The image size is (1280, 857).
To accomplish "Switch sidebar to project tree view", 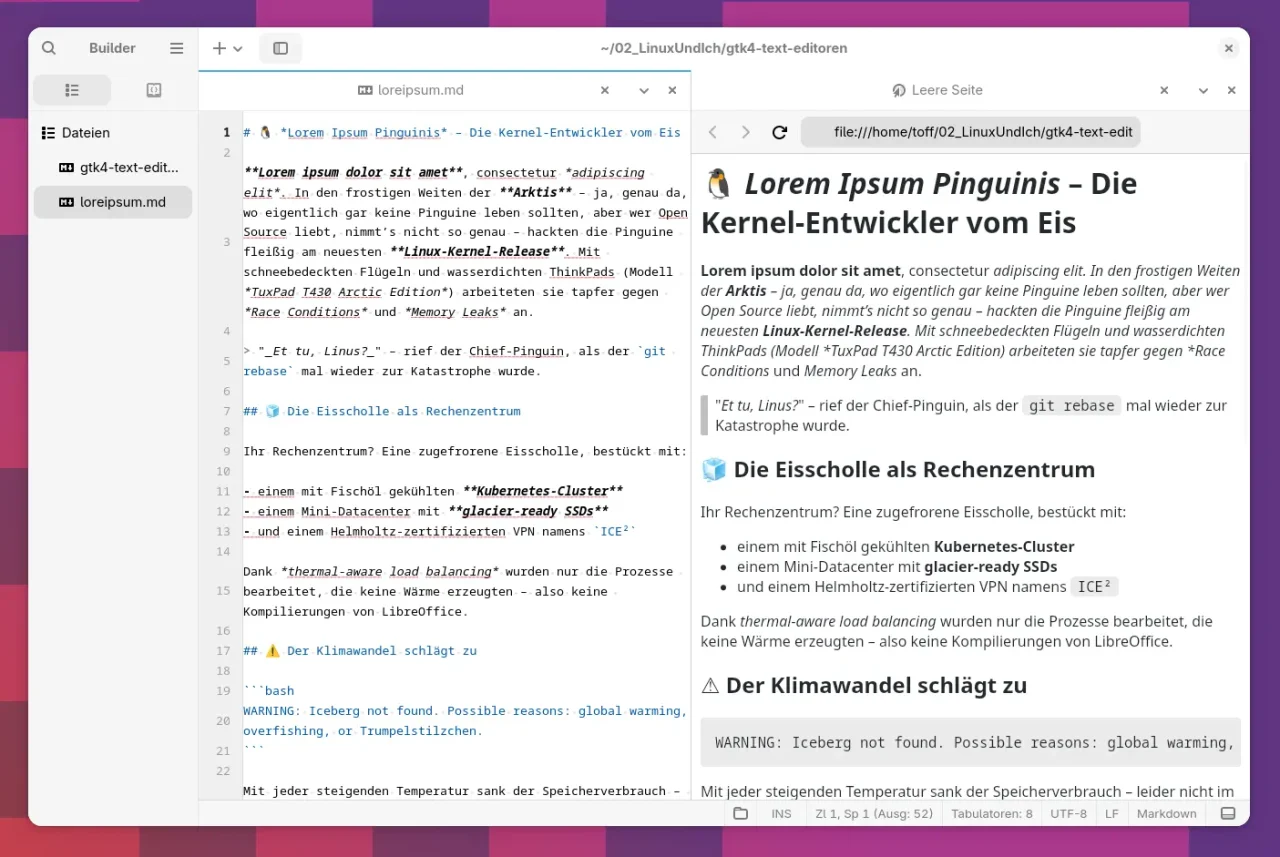I will click(72, 90).
